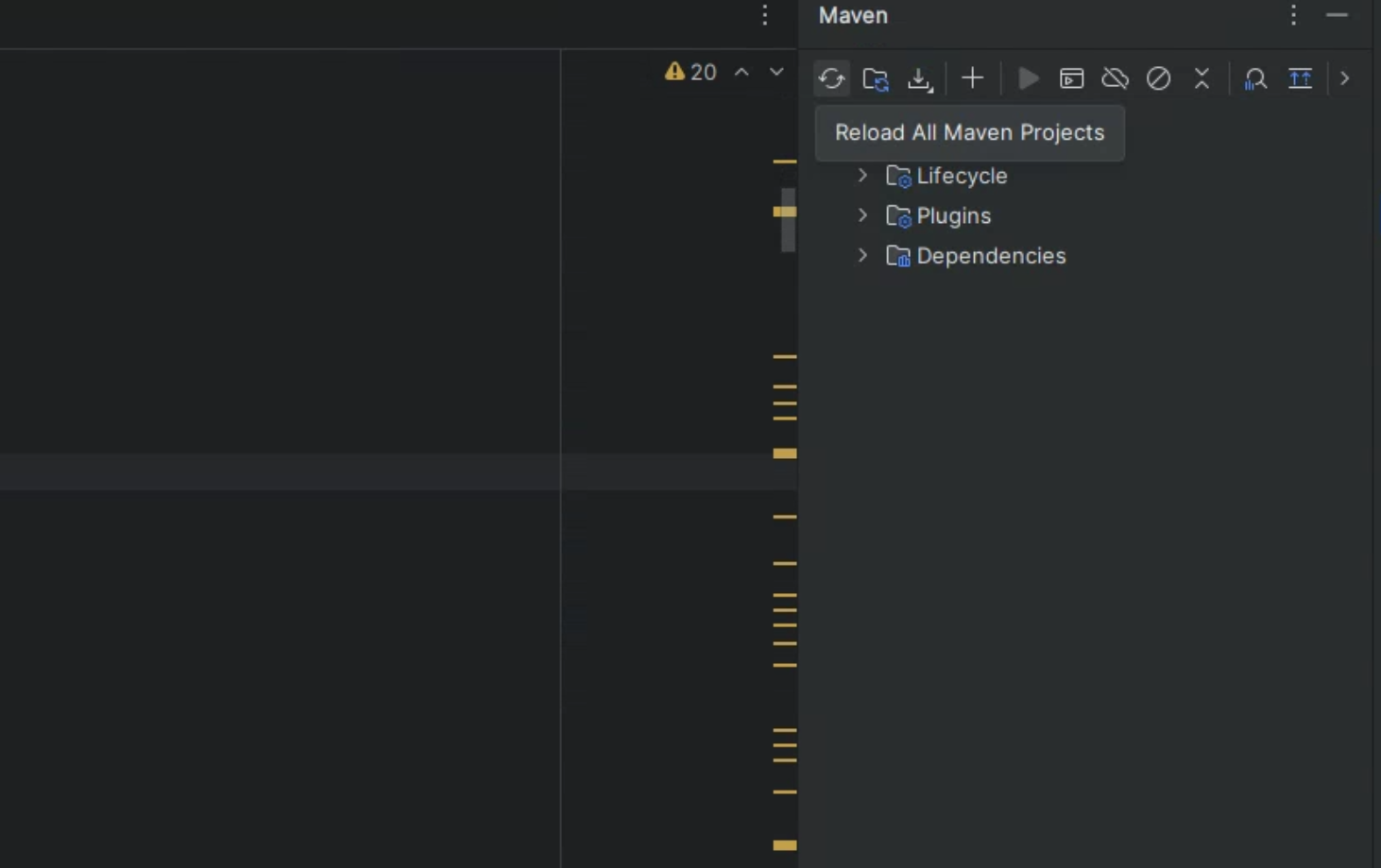Viewport: 1381px width, 868px height.
Task: Add Maven project with plus icon
Action: point(972,78)
